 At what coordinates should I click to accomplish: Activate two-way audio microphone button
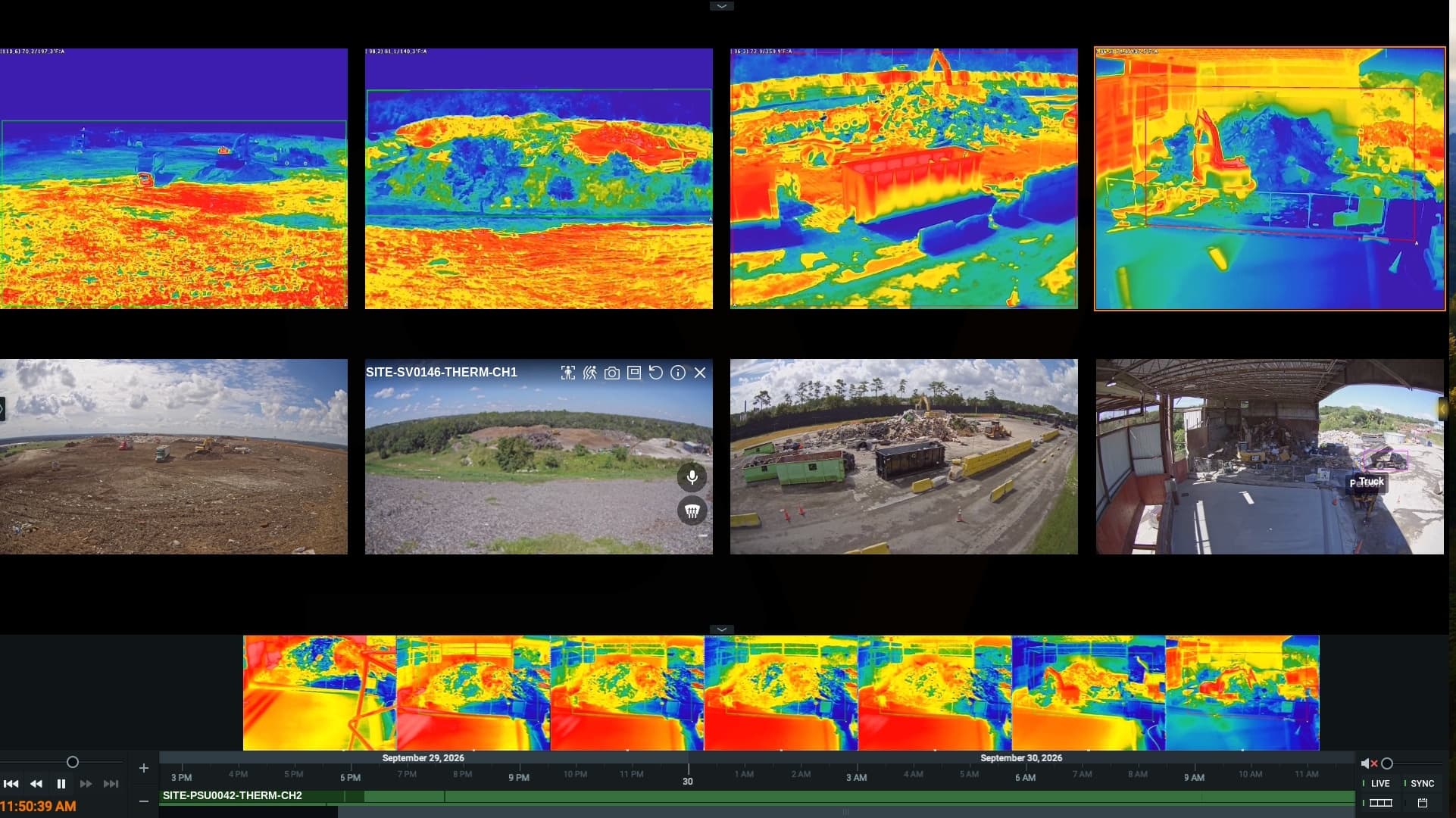click(692, 477)
